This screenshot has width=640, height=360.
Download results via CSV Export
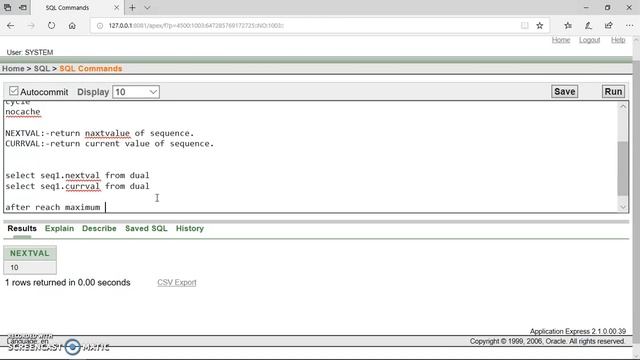[x=177, y=282]
